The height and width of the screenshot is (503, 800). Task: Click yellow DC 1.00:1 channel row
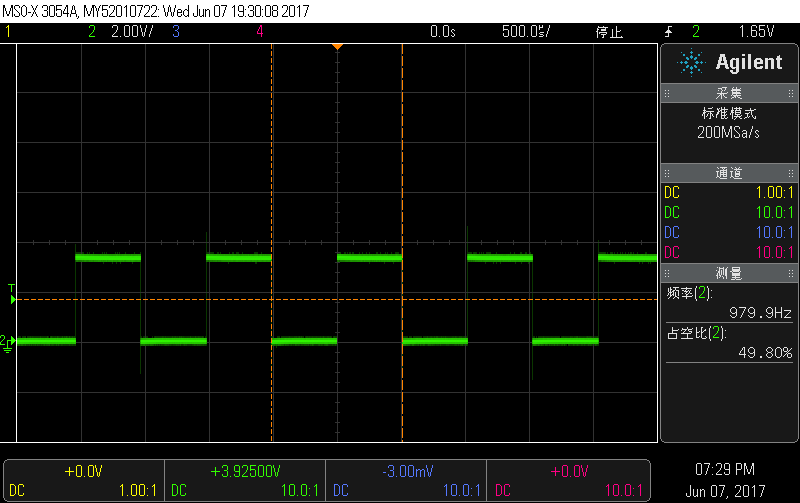pos(729,193)
